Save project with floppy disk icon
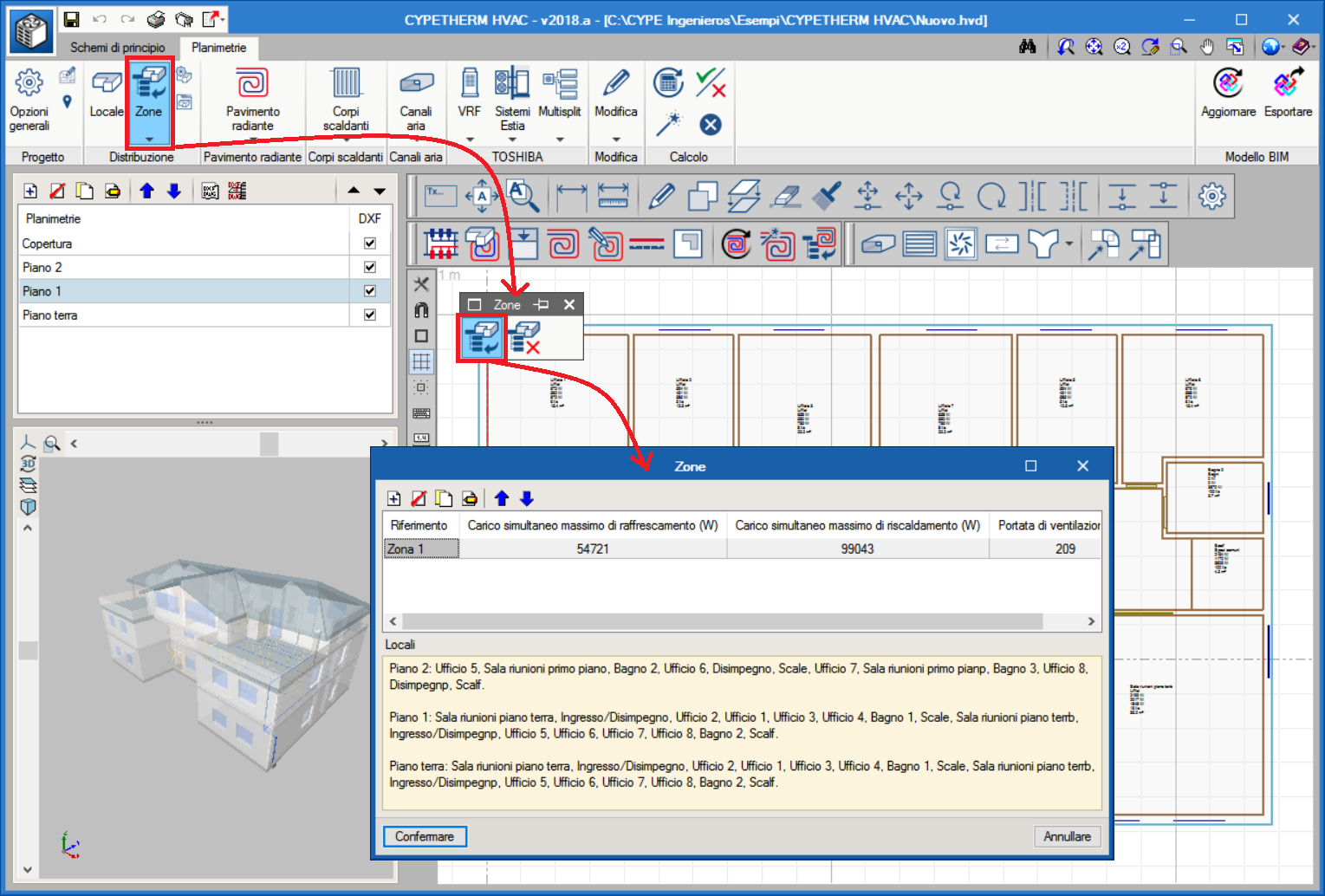The width and height of the screenshot is (1325, 896). point(72,19)
